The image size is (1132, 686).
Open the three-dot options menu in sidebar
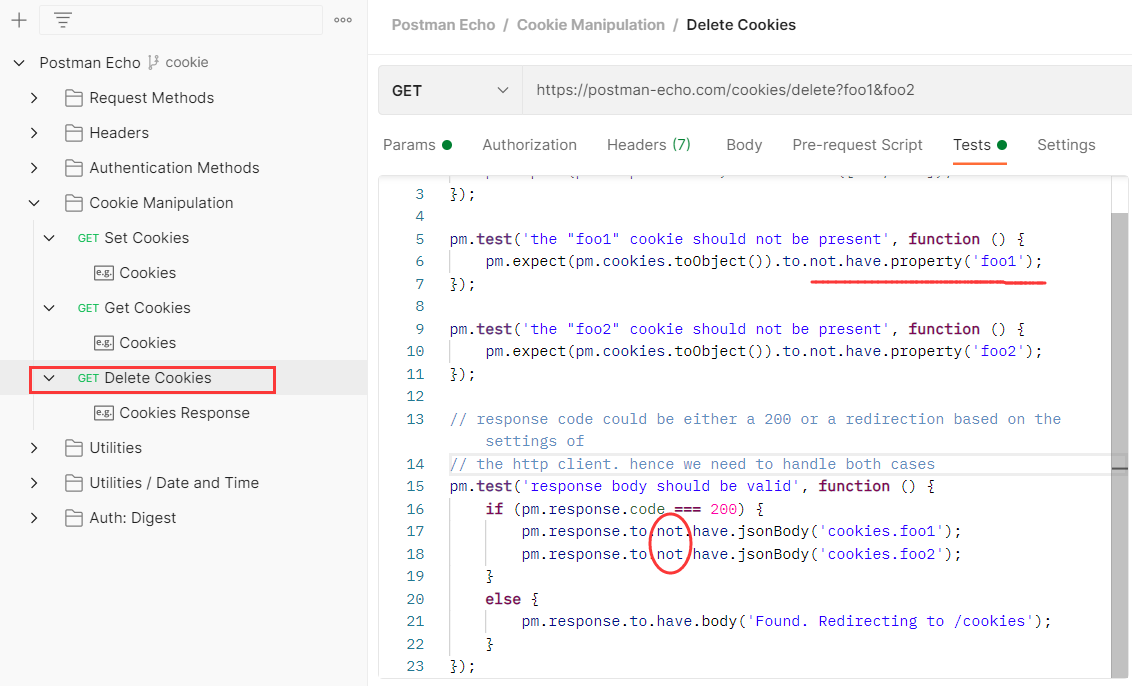343,20
